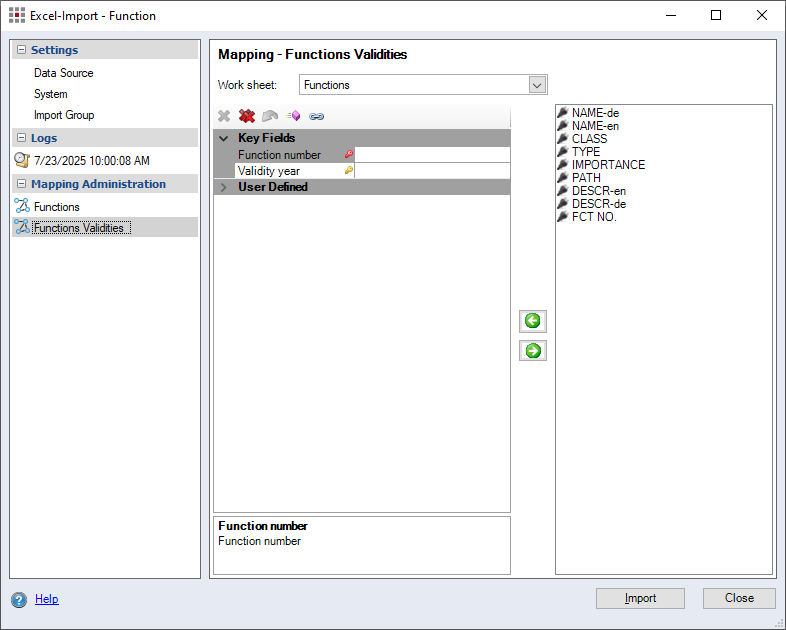Open the Work sheet dropdown
This screenshot has width=786, height=630.
click(x=537, y=85)
